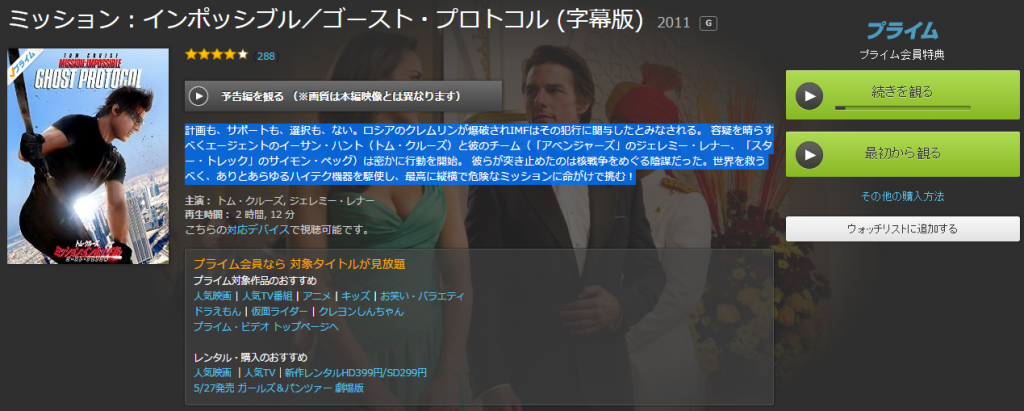Click the G rating badge
This screenshot has width=1024, height=411.
(x=708, y=24)
